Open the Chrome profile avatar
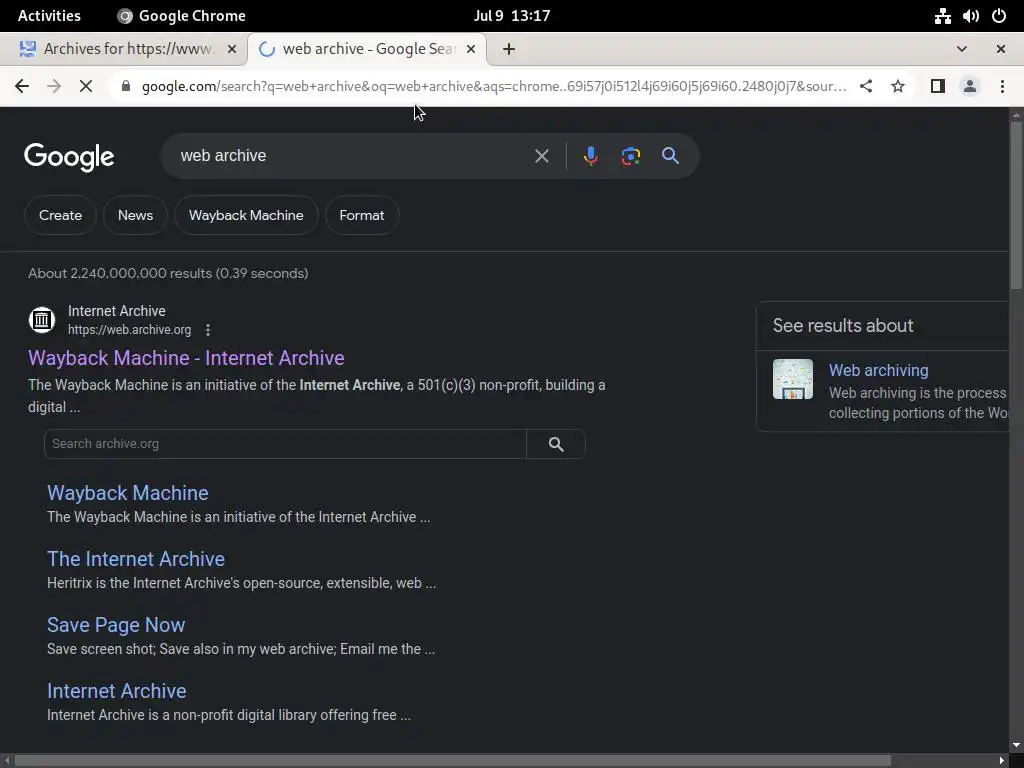Viewport: 1024px width, 768px height. [x=970, y=86]
